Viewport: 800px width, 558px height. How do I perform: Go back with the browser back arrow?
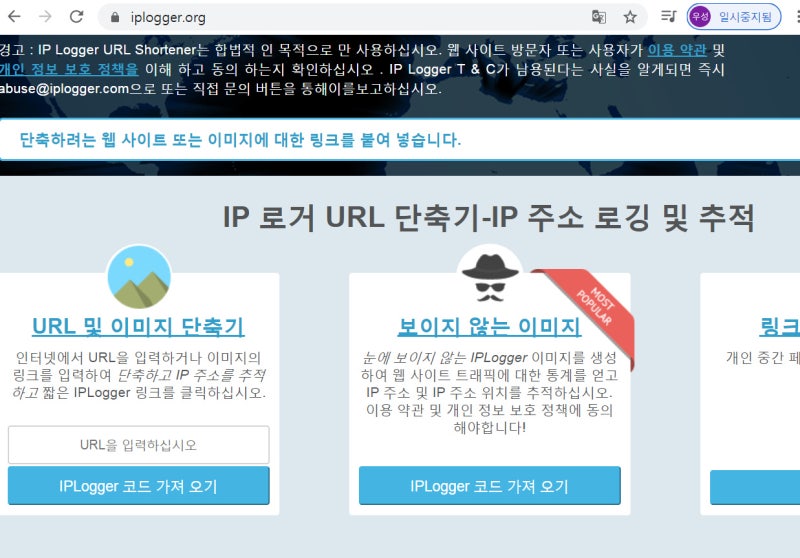pyautogui.click(x=14, y=17)
